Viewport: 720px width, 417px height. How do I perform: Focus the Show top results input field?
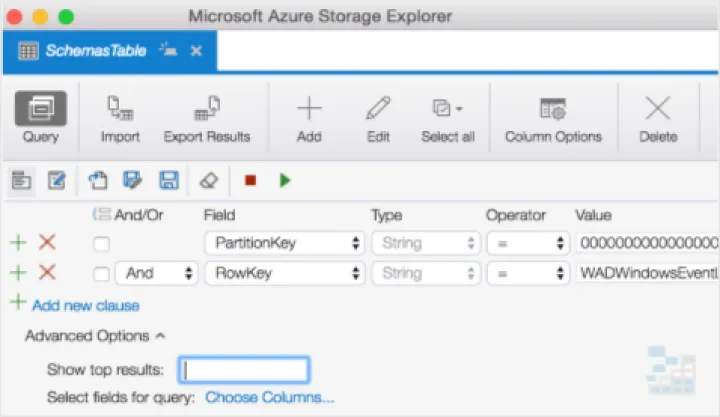coord(244,370)
